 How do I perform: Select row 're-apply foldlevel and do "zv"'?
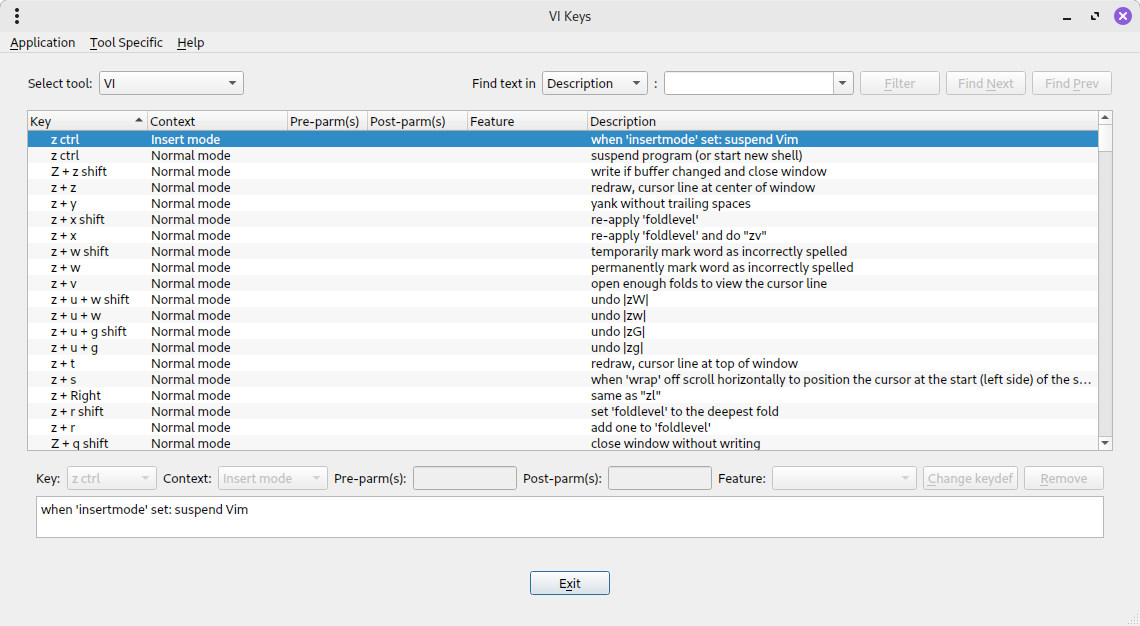pyautogui.click(x=563, y=235)
